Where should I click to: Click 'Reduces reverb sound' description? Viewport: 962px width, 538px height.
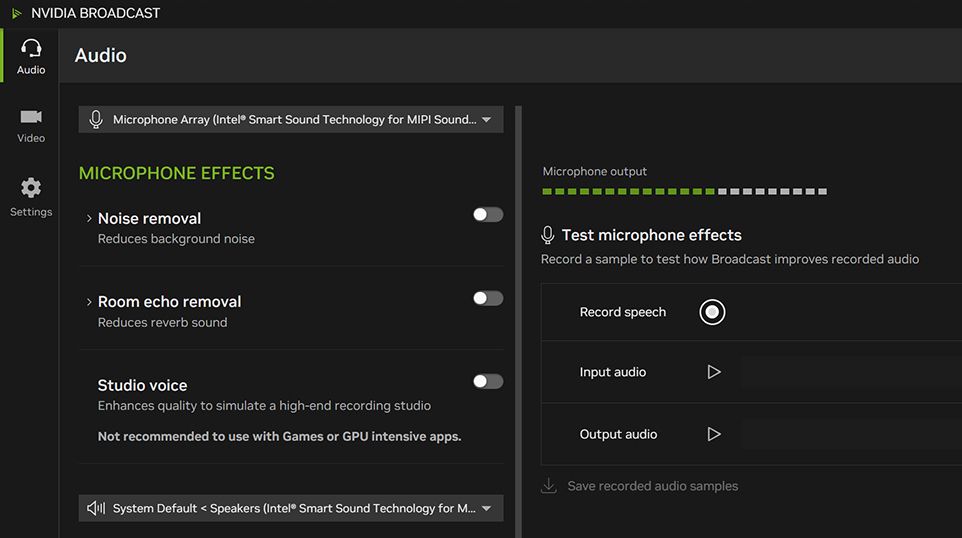click(x=163, y=323)
